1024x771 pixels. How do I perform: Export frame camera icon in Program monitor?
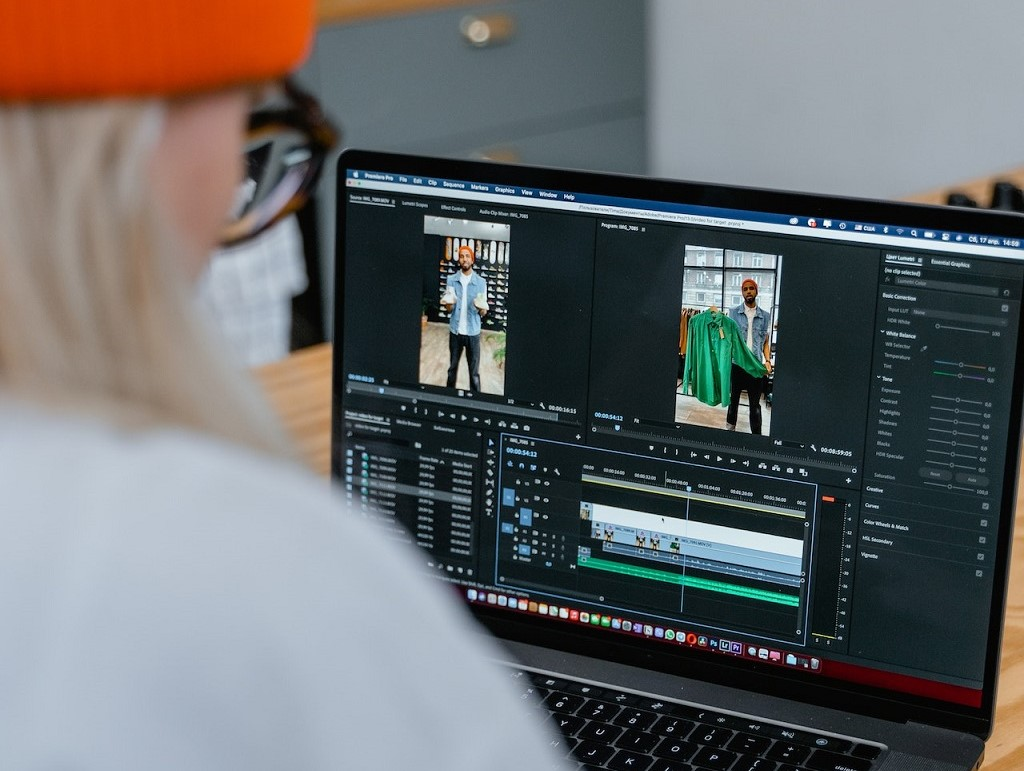coord(790,470)
